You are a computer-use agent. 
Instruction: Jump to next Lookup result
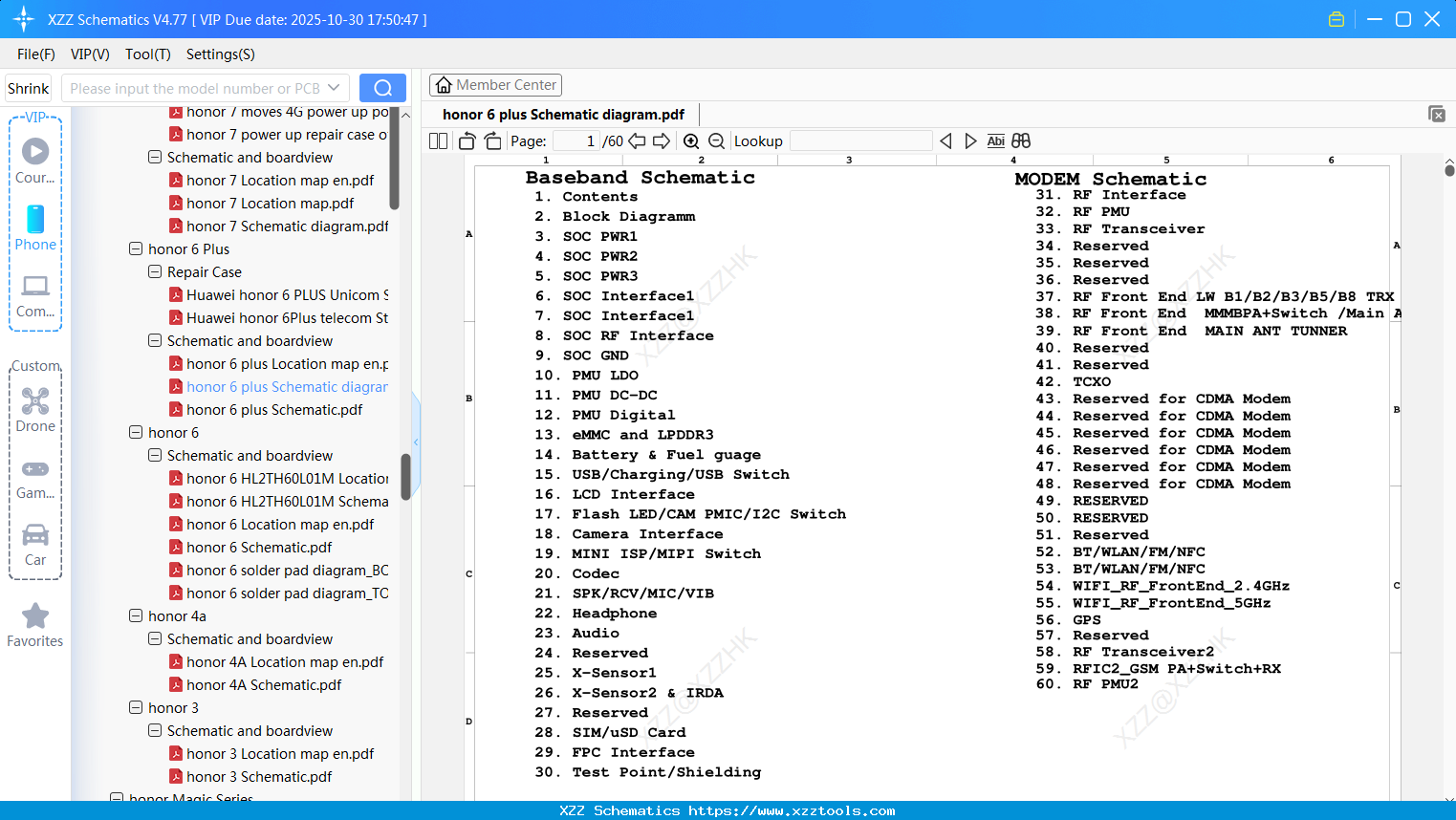click(970, 141)
